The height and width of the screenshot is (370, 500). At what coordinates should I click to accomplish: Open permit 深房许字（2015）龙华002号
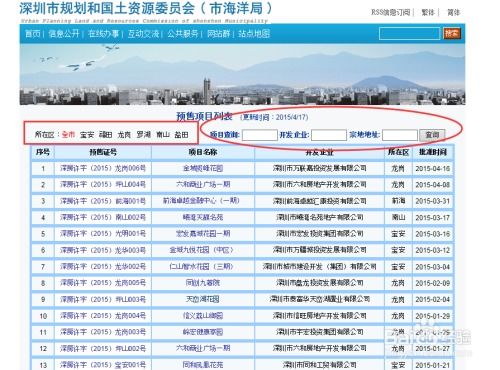(103, 267)
